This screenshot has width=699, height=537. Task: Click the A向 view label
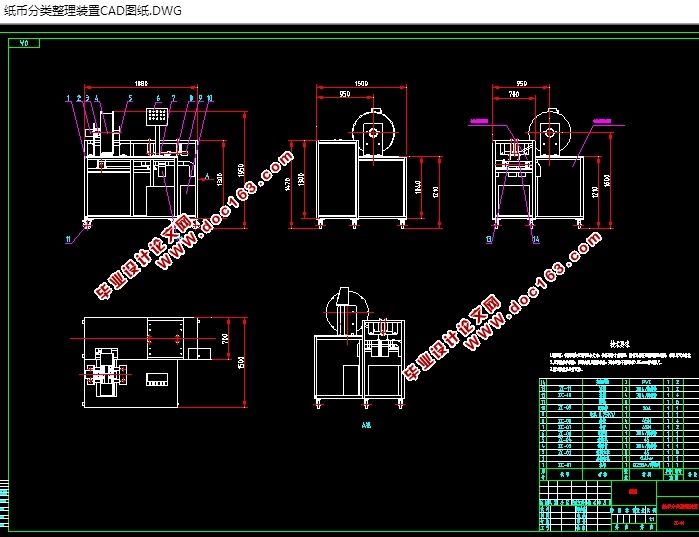pos(366,426)
